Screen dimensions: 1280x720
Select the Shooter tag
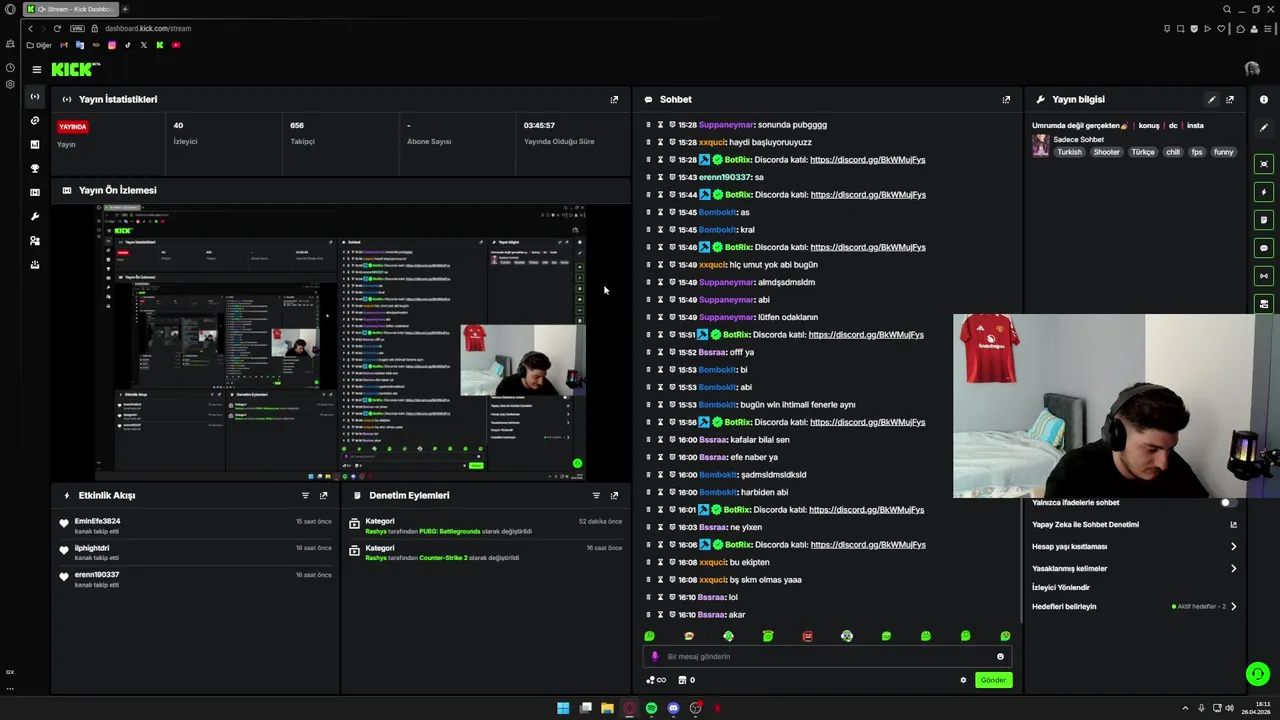(1106, 152)
